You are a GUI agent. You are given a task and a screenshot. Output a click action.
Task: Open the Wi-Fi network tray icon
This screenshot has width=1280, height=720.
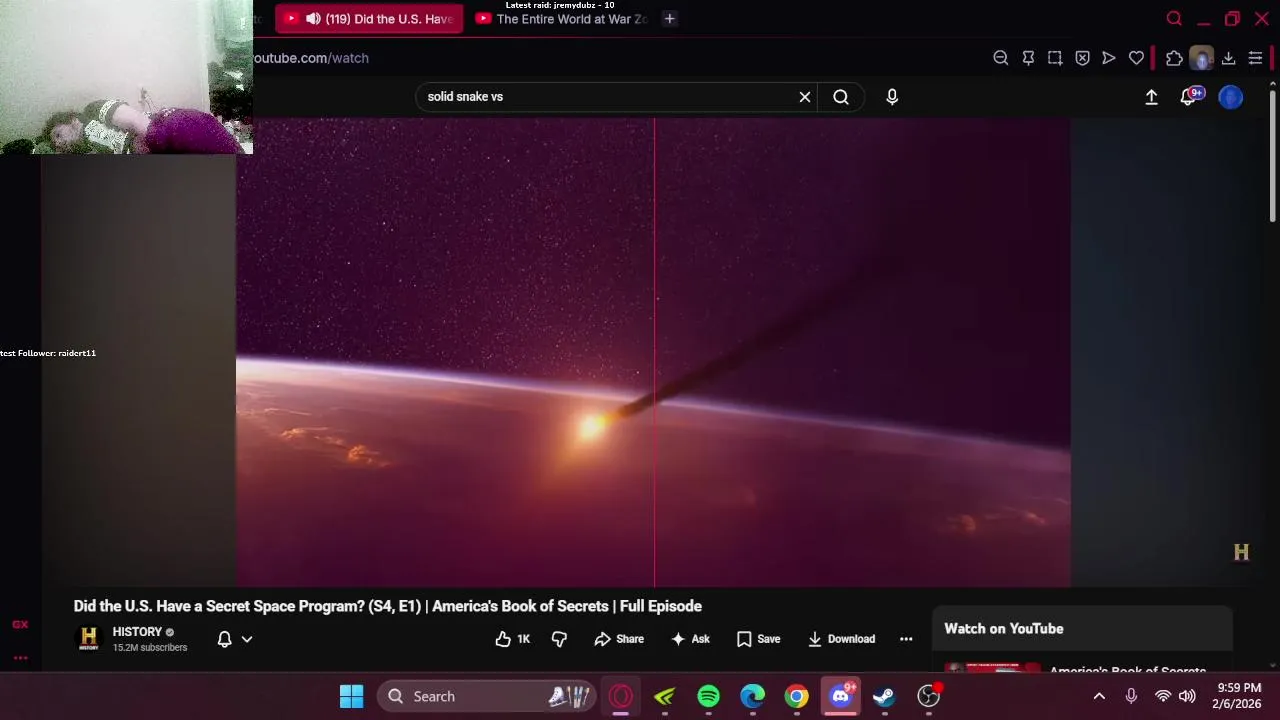[x=1163, y=697]
